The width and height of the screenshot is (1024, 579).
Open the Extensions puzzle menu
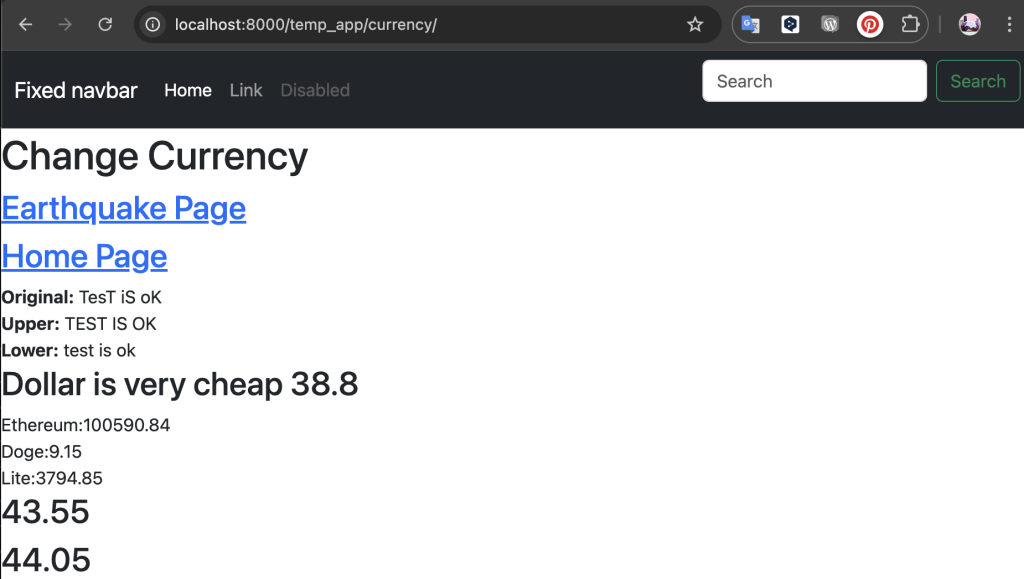910,25
